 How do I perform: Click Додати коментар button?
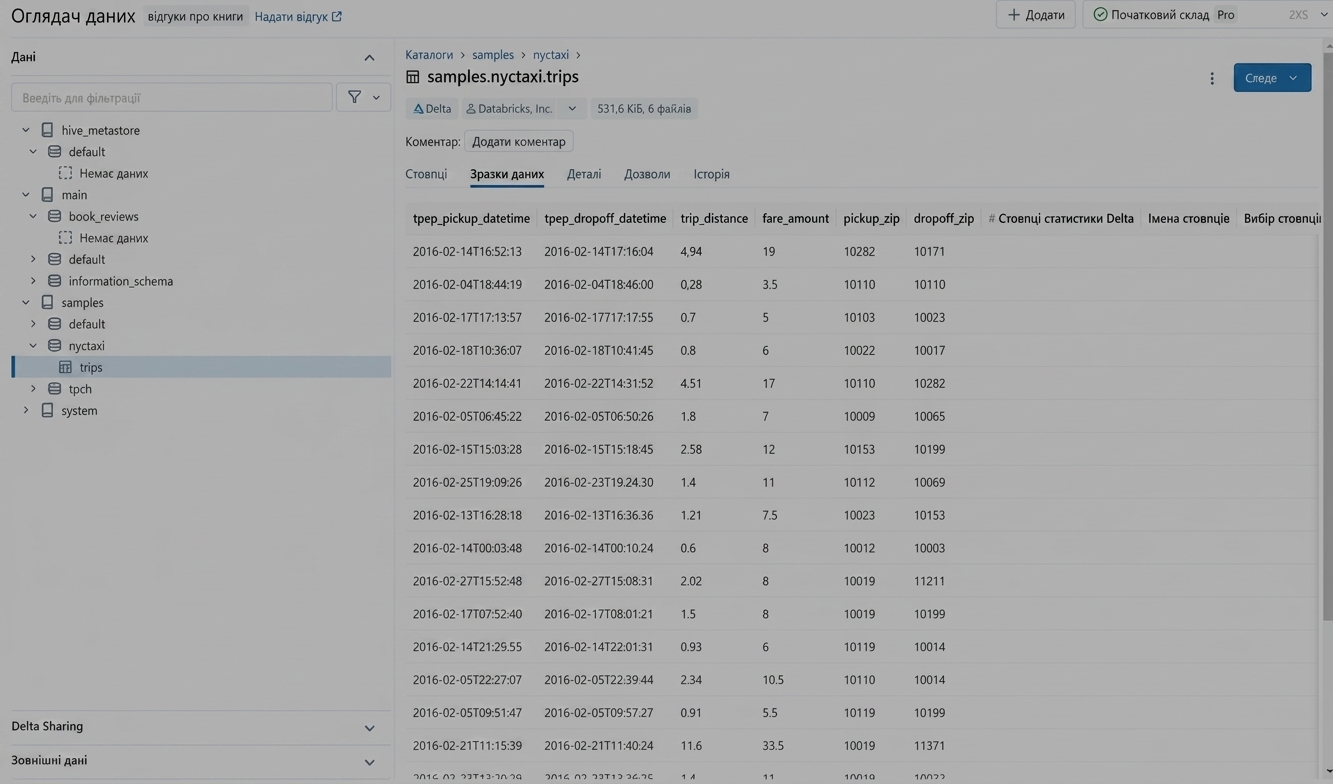pos(519,142)
